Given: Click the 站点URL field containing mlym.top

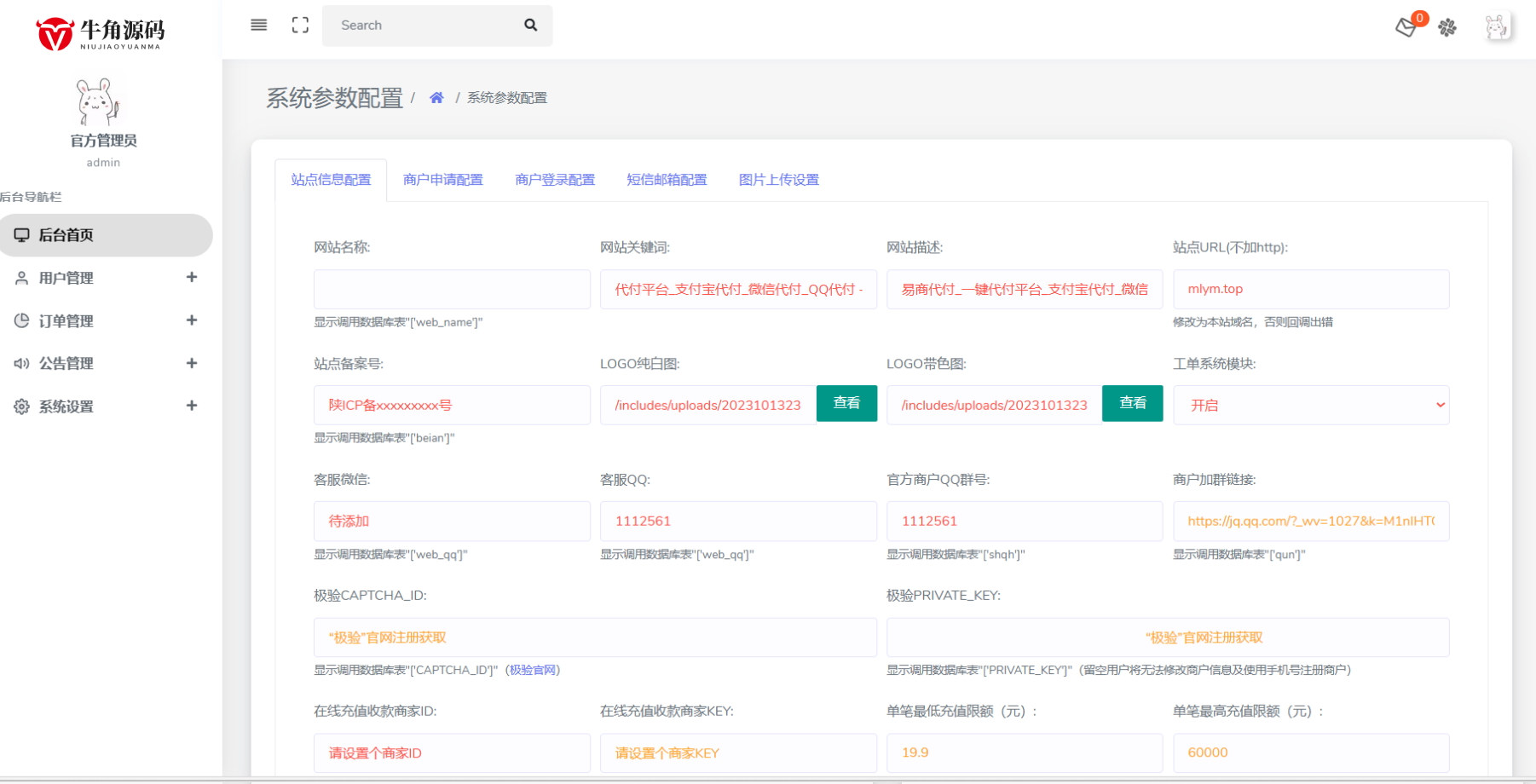Looking at the screenshot, I should click(x=1311, y=290).
